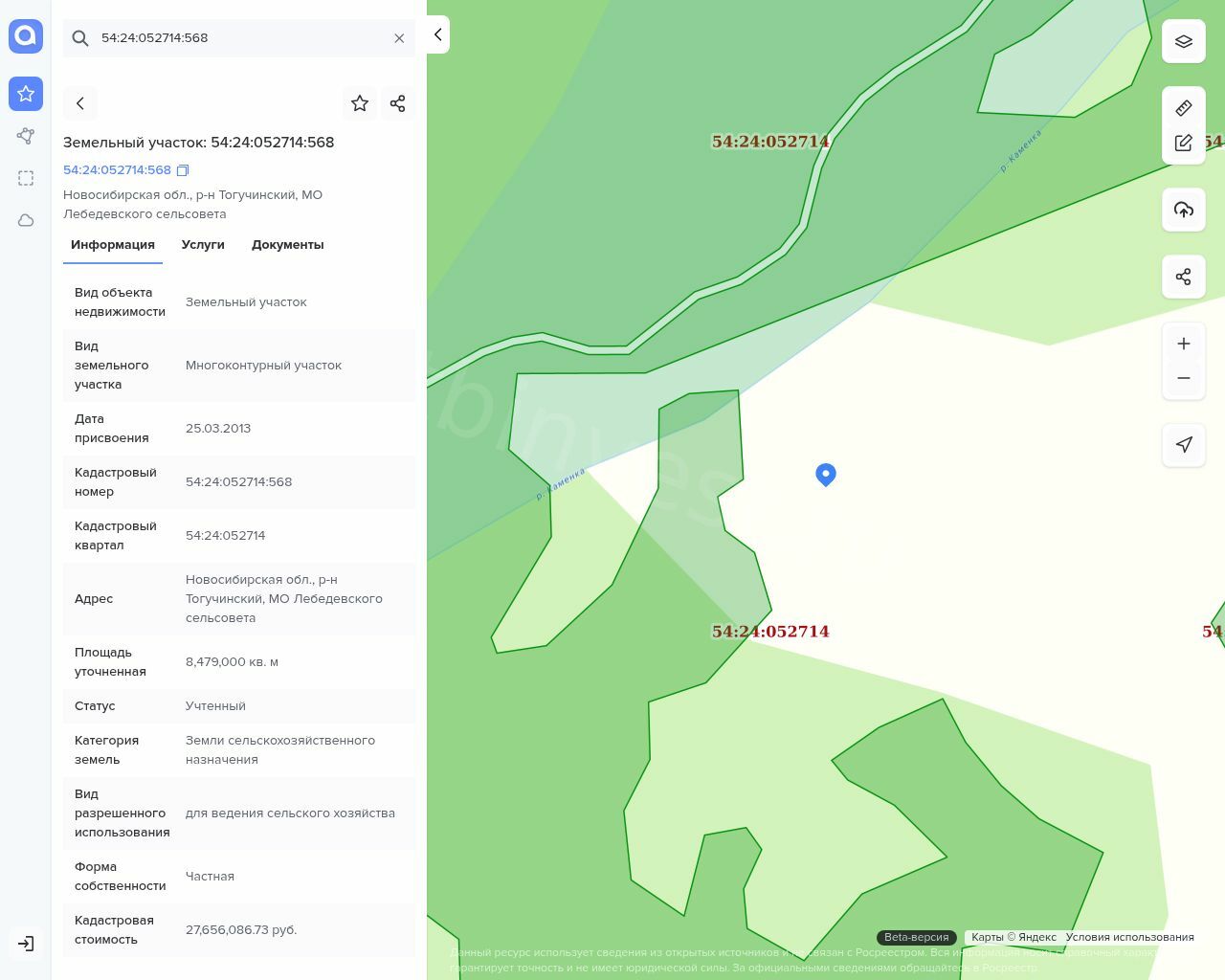Viewport: 1225px width, 980px height.
Task: Open the Favorites section in sidebar
Action: (x=26, y=94)
